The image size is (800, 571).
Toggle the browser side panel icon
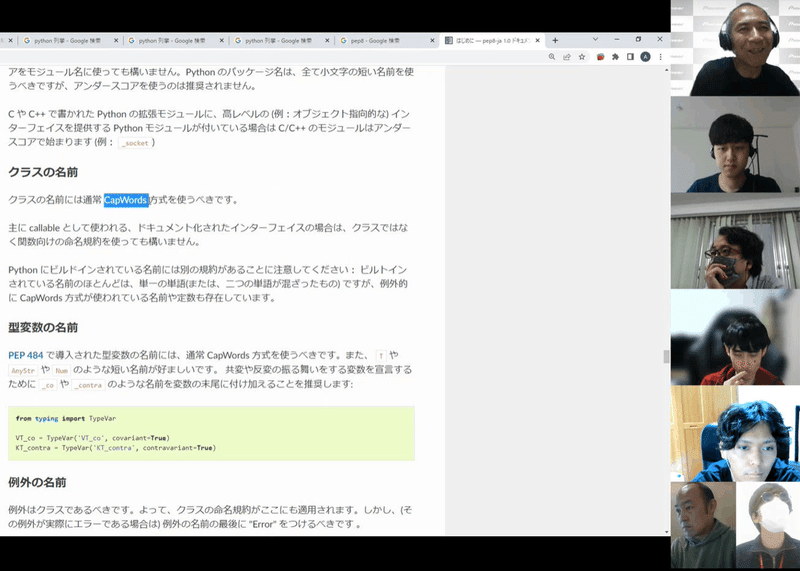[630, 57]
